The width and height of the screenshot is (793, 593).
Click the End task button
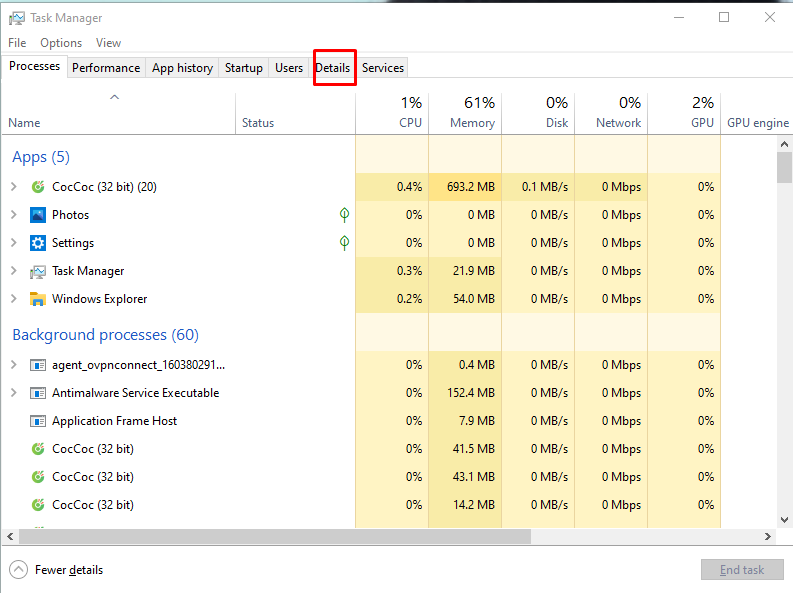click(x=742, y=570)
